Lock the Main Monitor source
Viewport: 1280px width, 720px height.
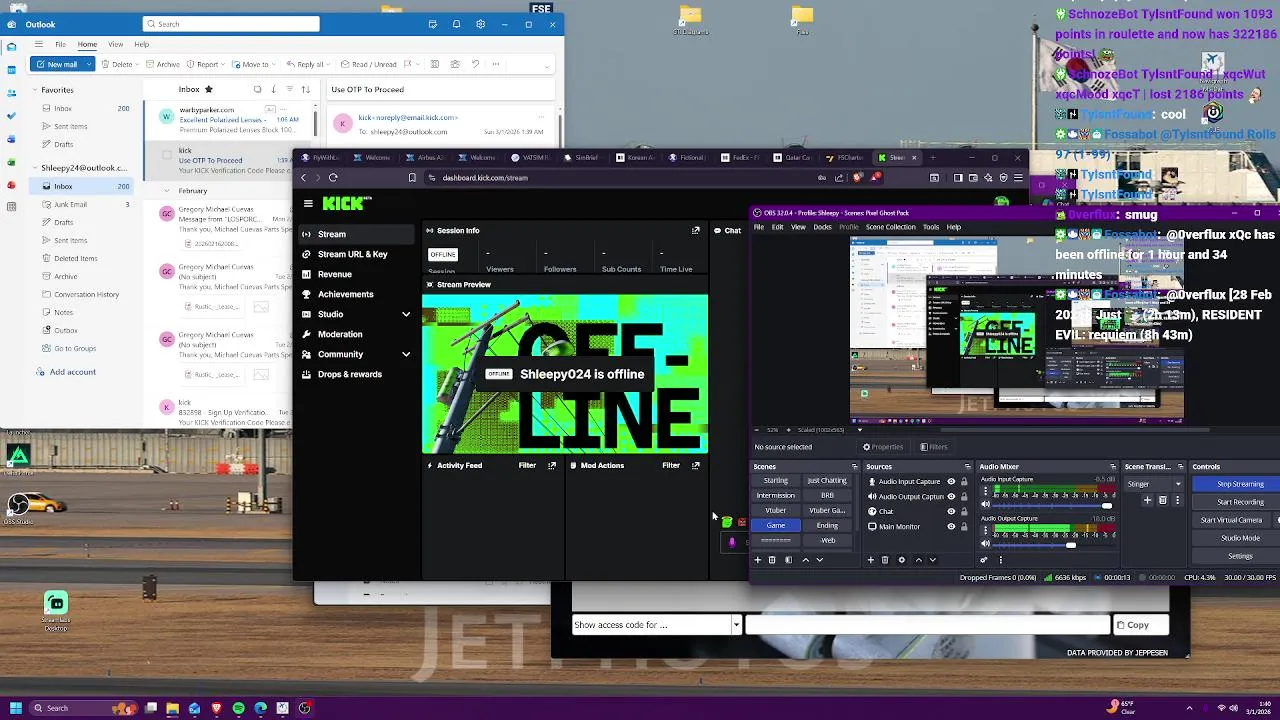pyautogui.click(x=964, y=526)
